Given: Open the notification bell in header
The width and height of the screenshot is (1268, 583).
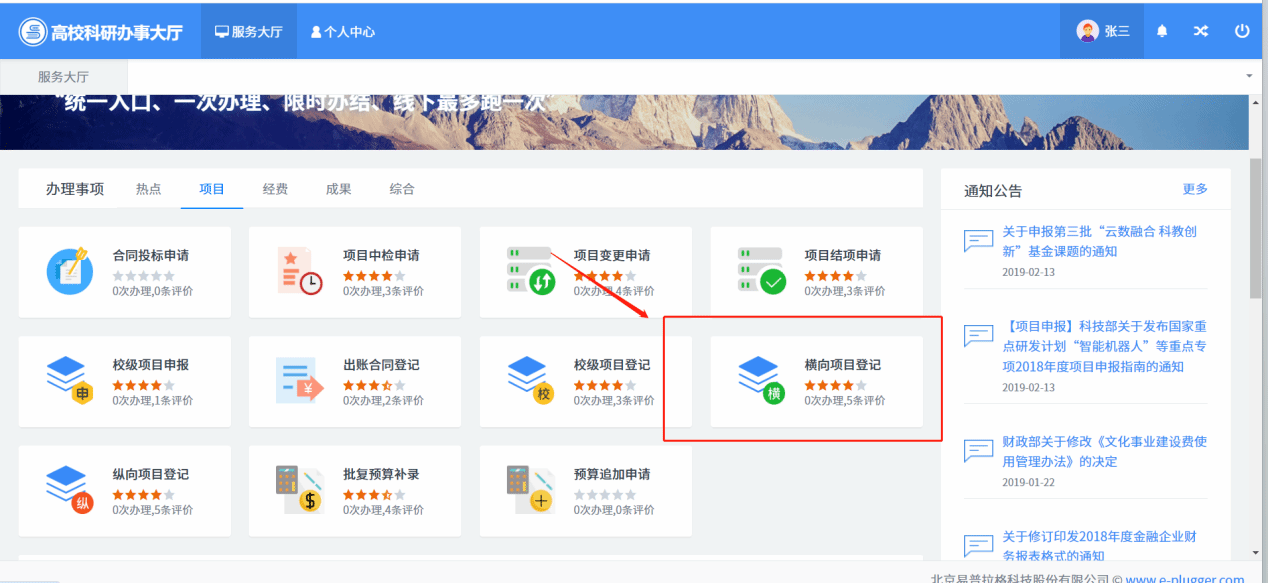Looking at the screenshot, I should pos(1162,31).
